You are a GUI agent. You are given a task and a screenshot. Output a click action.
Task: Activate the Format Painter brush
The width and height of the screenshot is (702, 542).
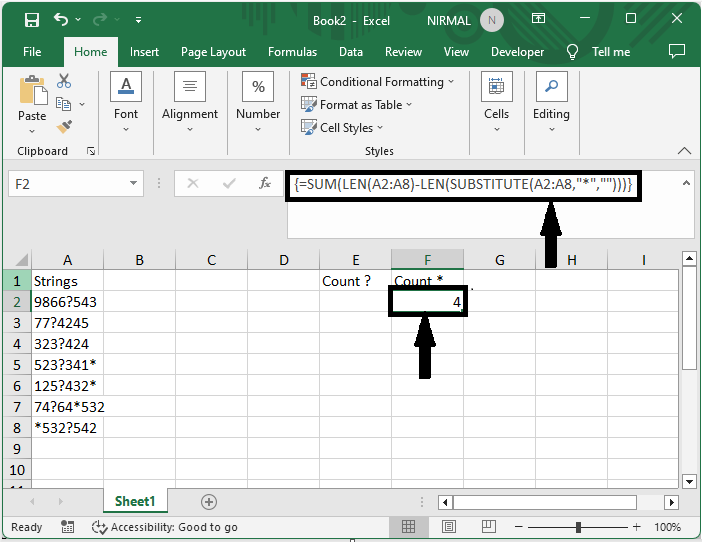tap(64, 127)
